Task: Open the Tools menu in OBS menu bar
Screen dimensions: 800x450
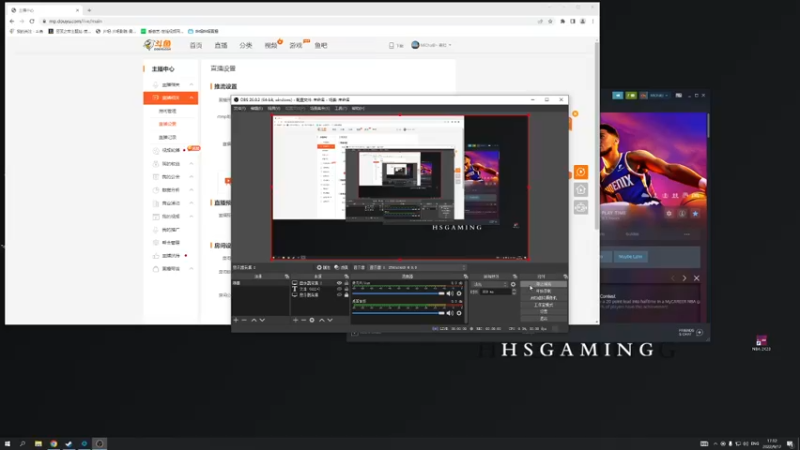Action: tap(341, 108)
